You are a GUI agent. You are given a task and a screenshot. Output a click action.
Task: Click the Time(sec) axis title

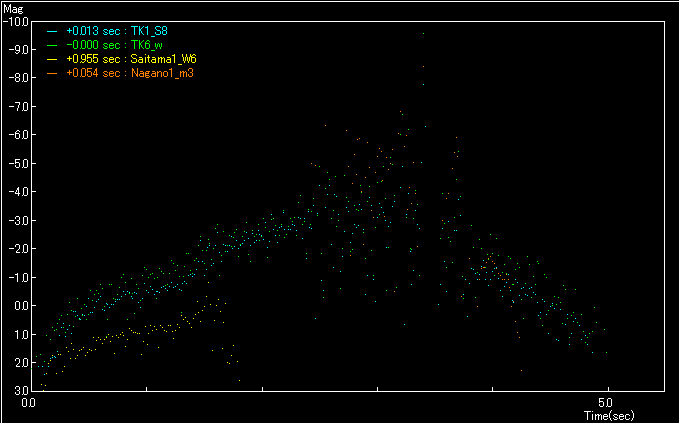pyautogui.click(x=612, y=412)
